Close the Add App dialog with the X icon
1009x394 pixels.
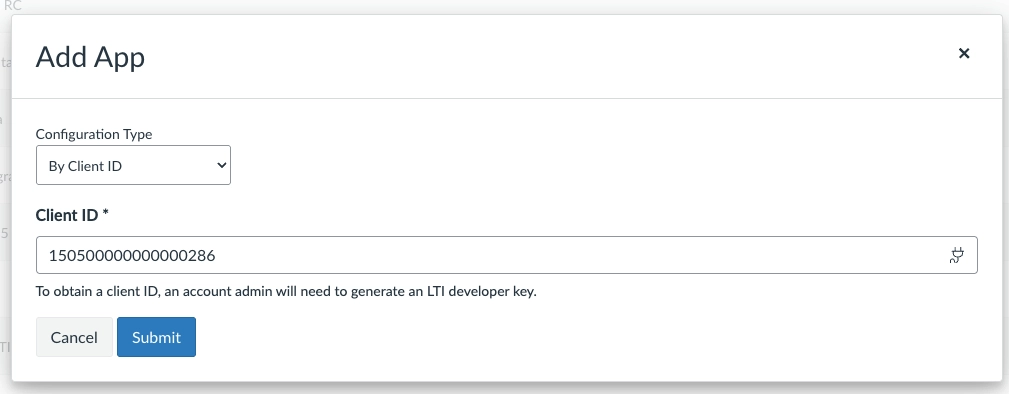[963, 53]
